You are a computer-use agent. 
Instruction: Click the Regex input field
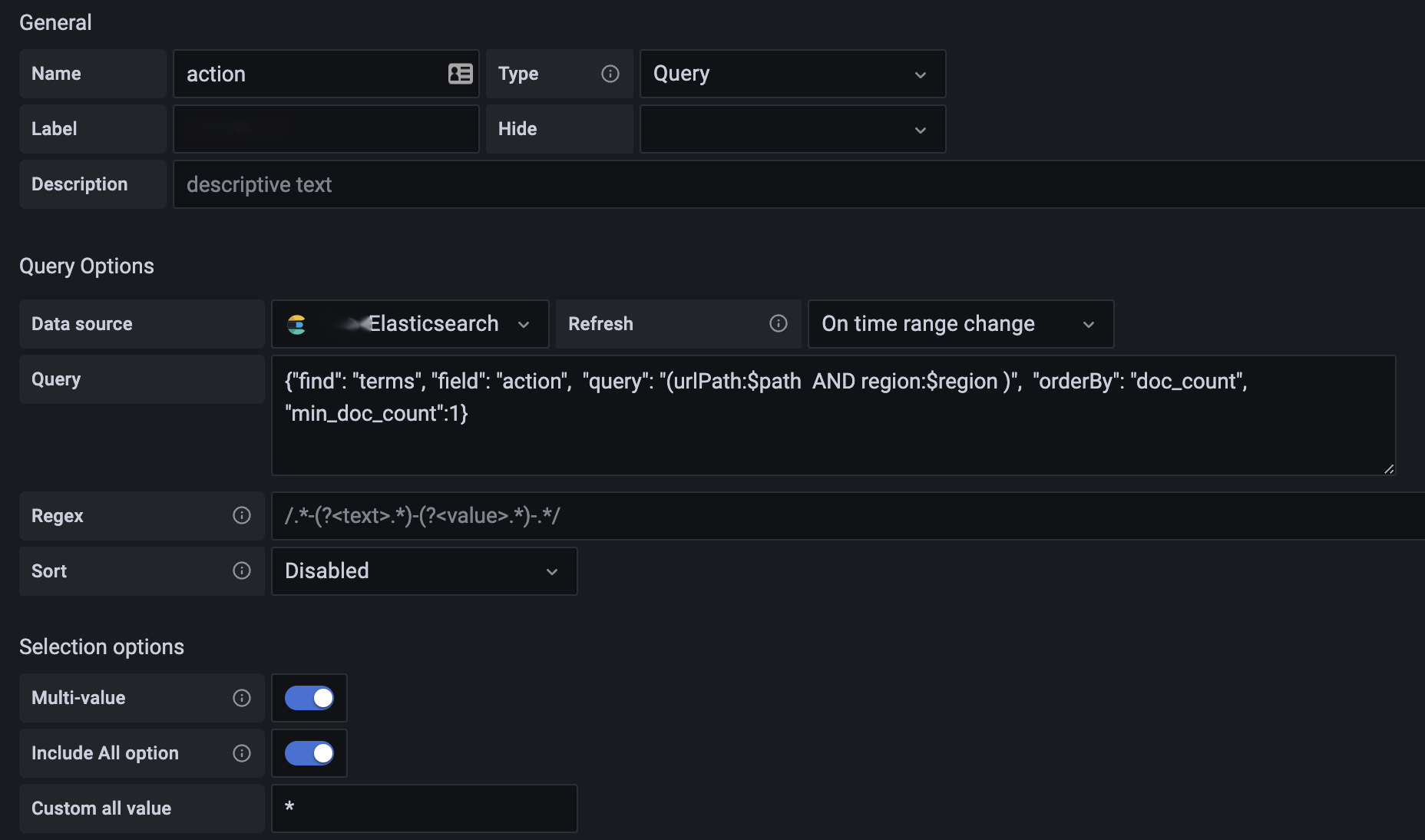(845, 515)
